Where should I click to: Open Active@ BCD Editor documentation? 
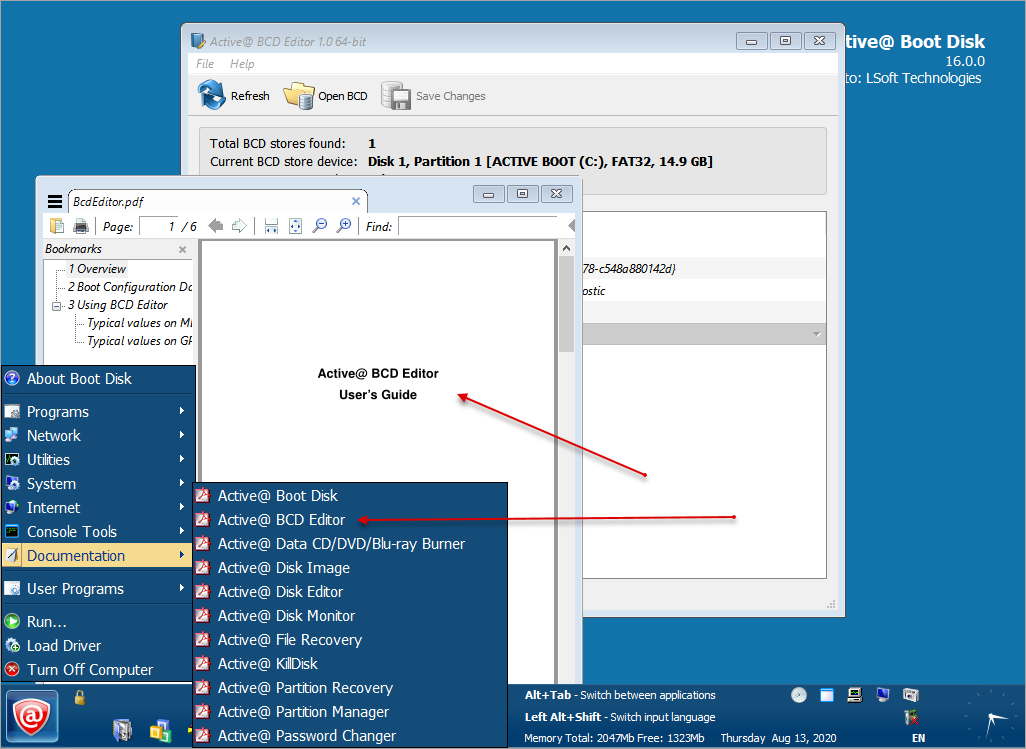(350, 520)
